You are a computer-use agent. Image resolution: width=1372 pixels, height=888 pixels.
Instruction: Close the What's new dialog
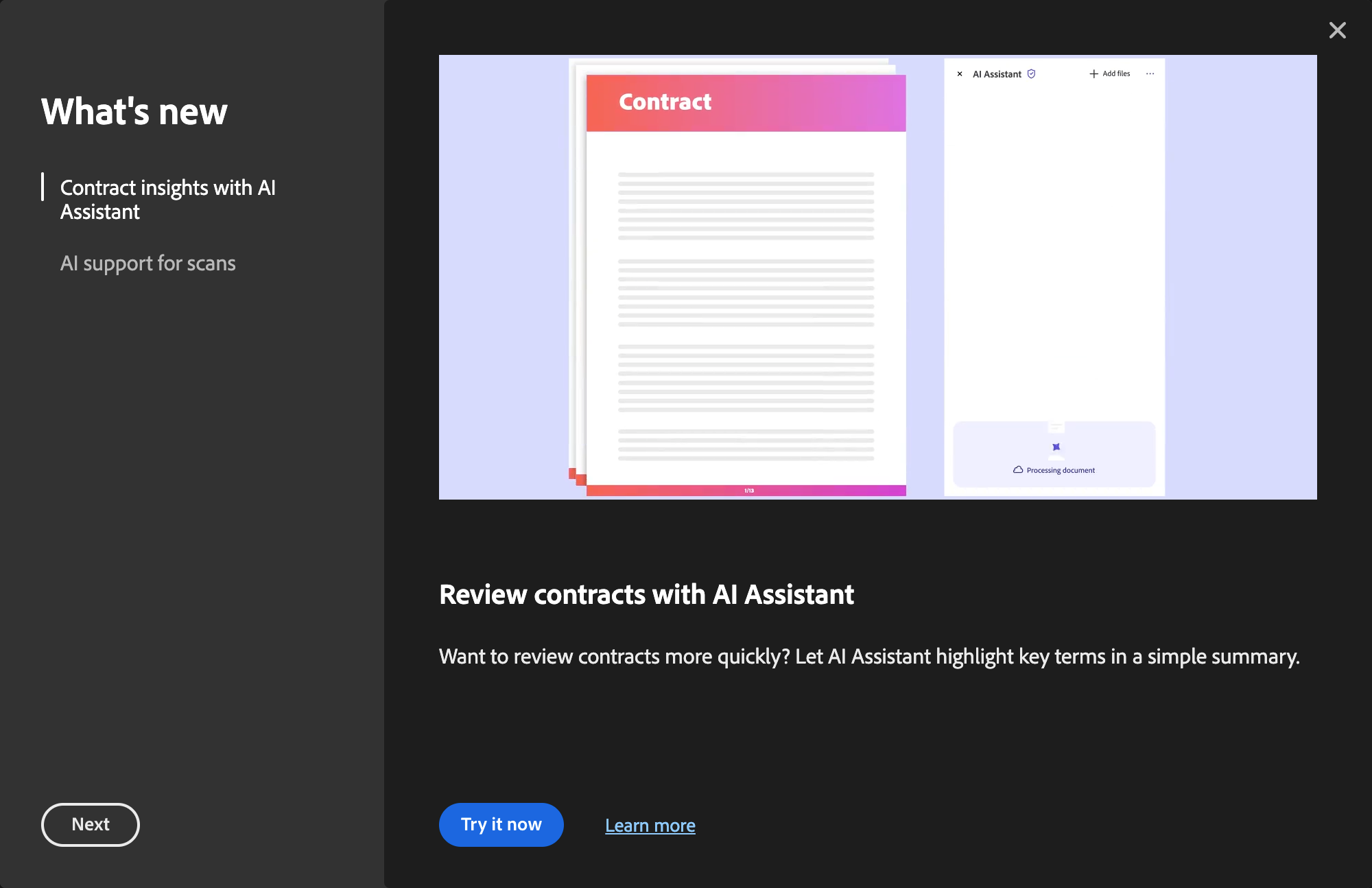1337,30
